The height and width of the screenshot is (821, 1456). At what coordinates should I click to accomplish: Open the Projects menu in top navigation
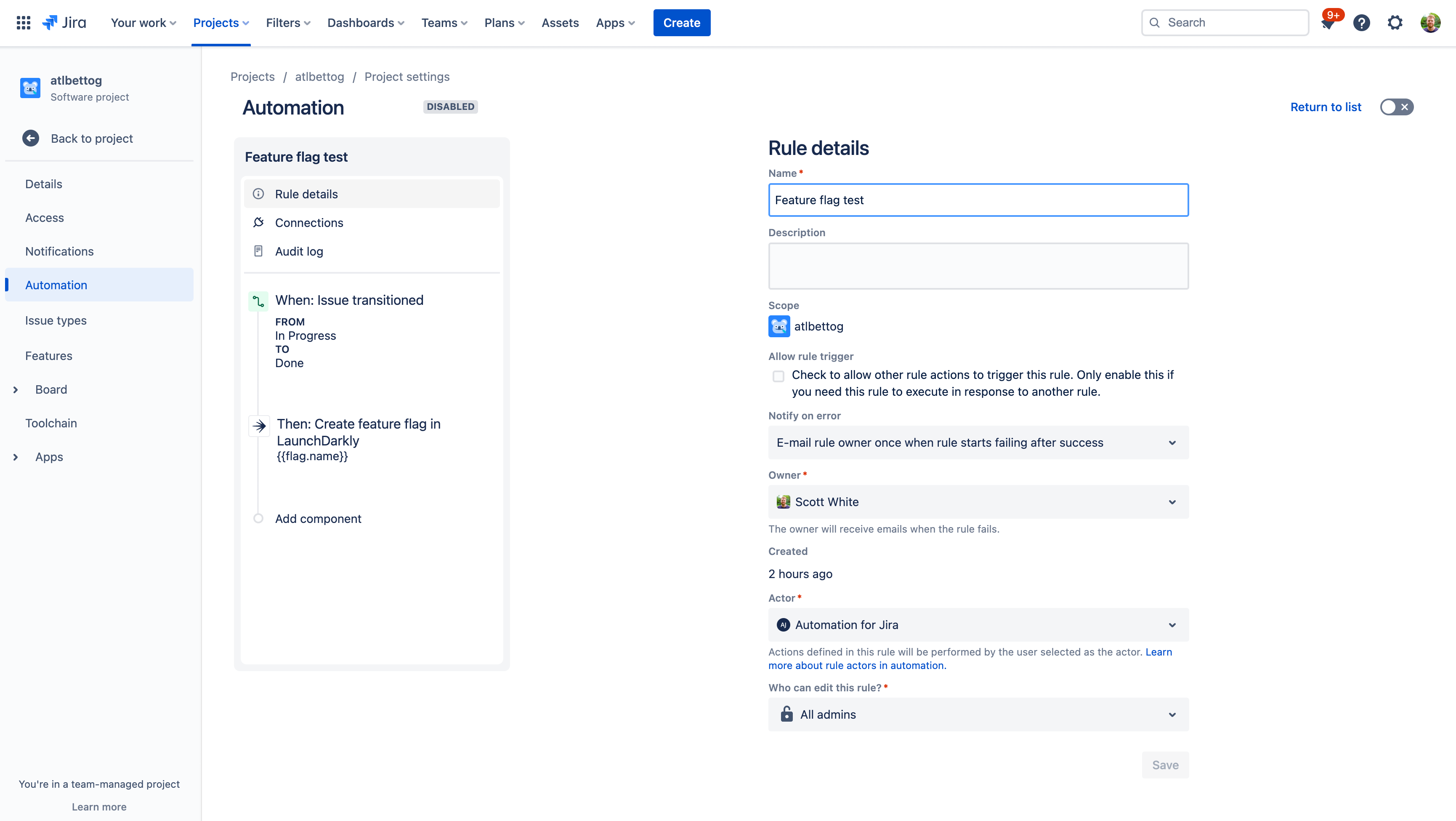pyautogui.click(x=221, y=23)
